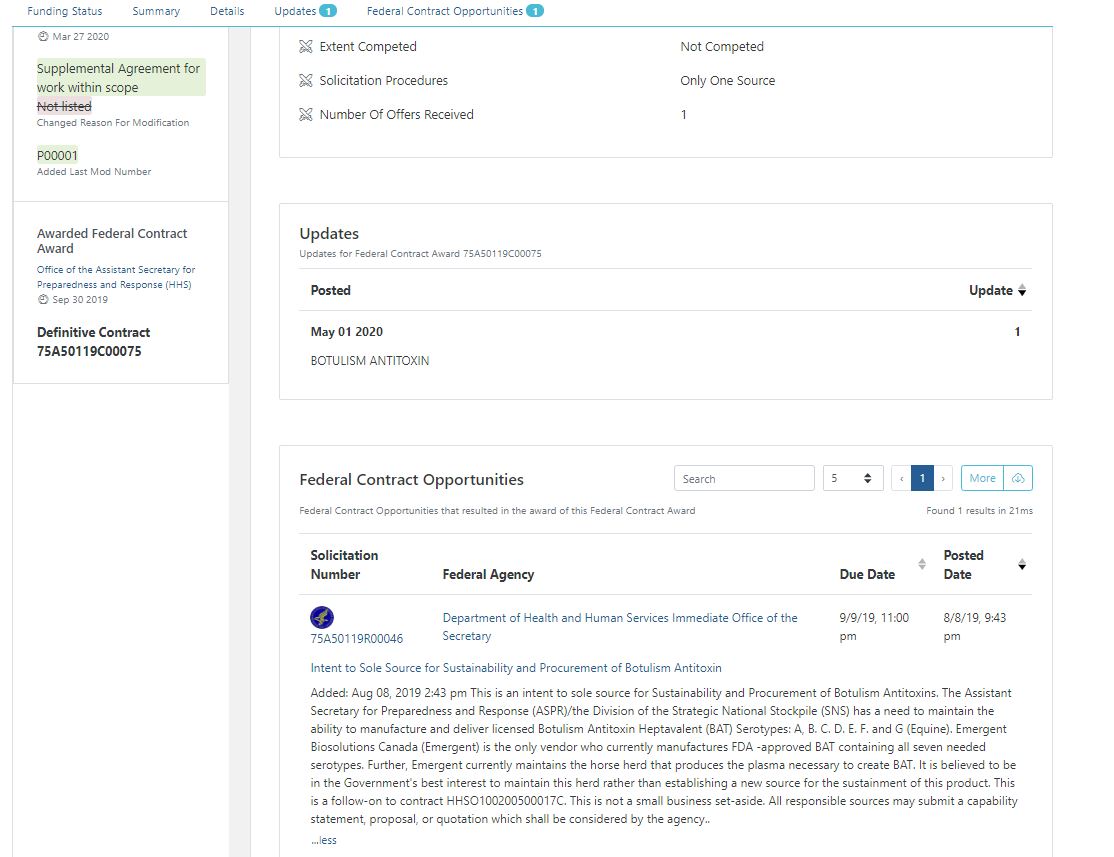Switch to the Funding Status tab
1114x857 pixels.
[65, 11]
